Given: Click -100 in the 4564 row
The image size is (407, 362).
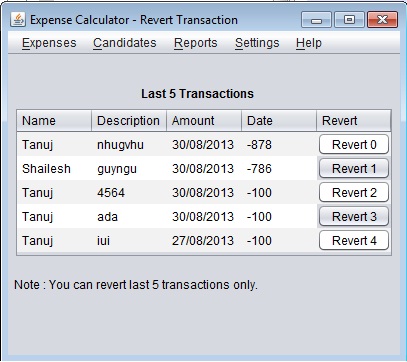Looking at the screenshot, I should point(279,193).
